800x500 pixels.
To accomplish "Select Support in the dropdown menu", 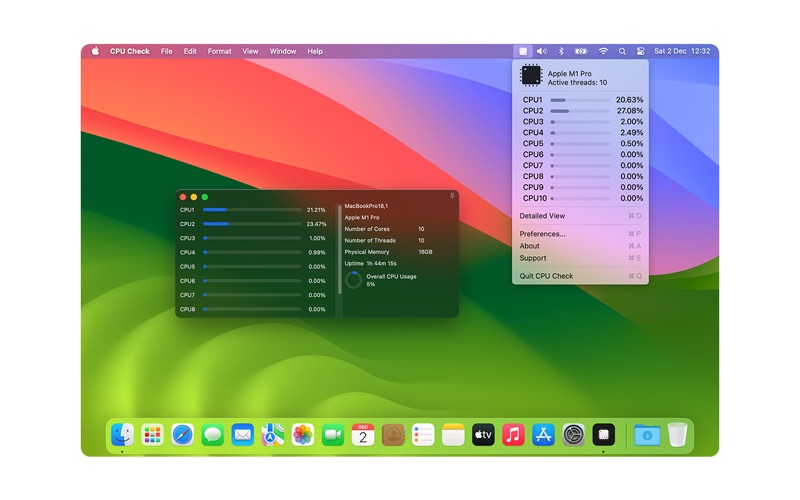I will click(581, 258).
